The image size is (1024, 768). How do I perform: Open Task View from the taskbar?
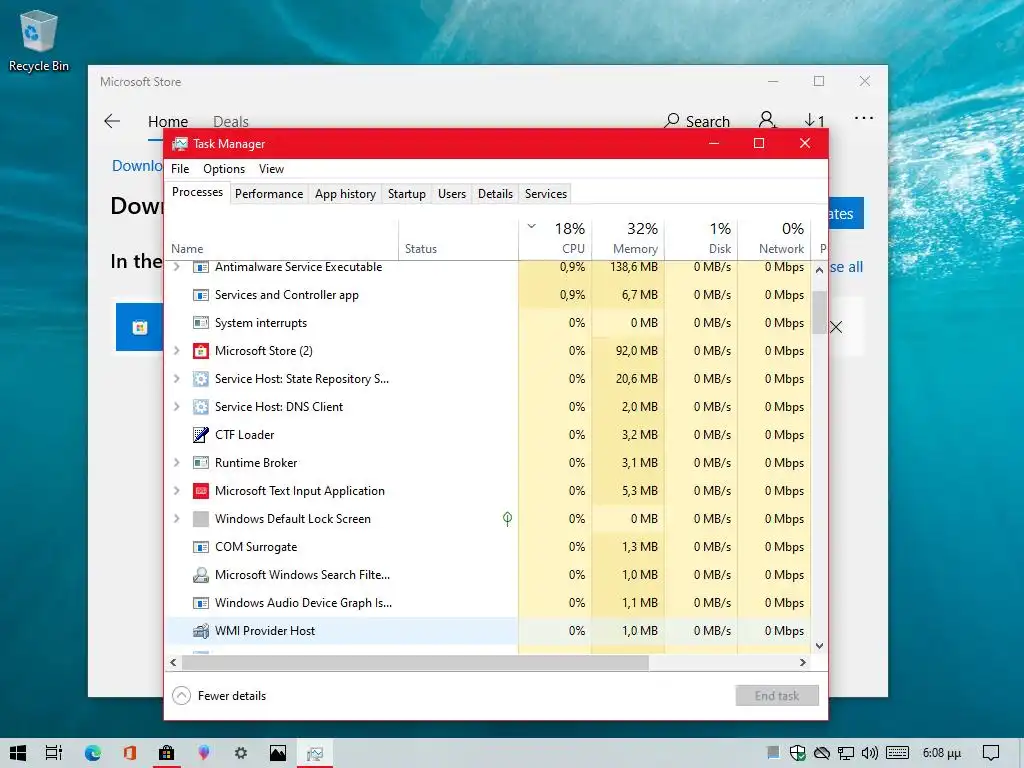(x=54, y=753)
